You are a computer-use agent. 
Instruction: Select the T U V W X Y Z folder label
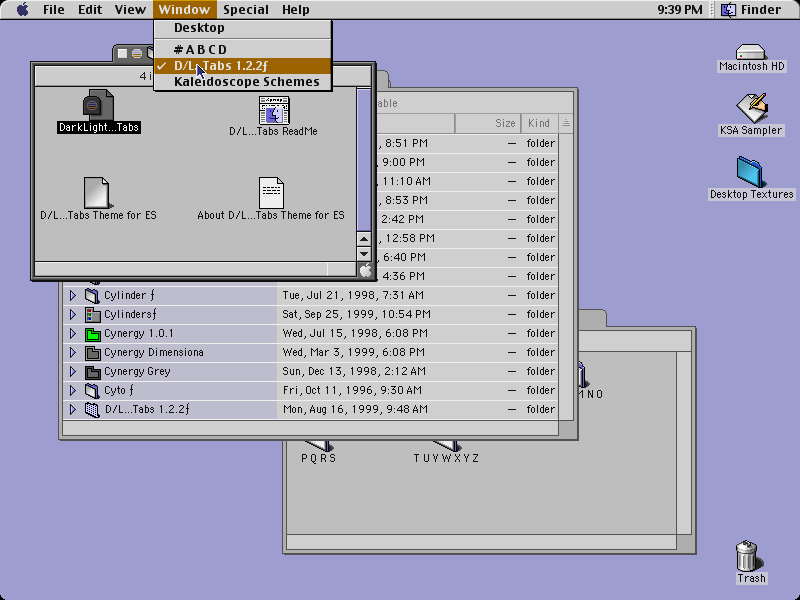446,458
